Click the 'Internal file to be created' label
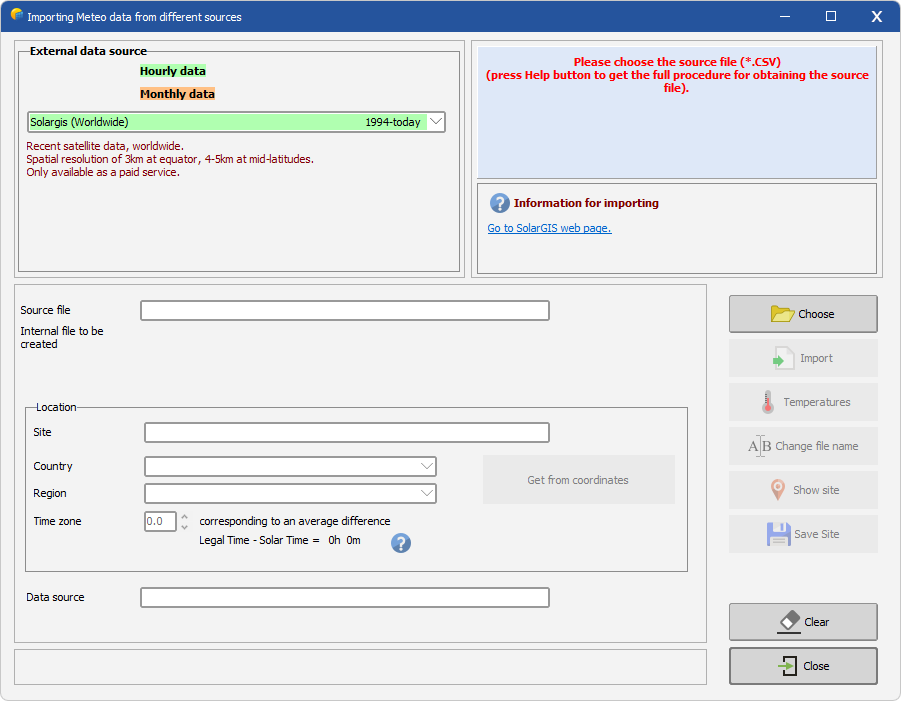 click(x=62, y=337)
